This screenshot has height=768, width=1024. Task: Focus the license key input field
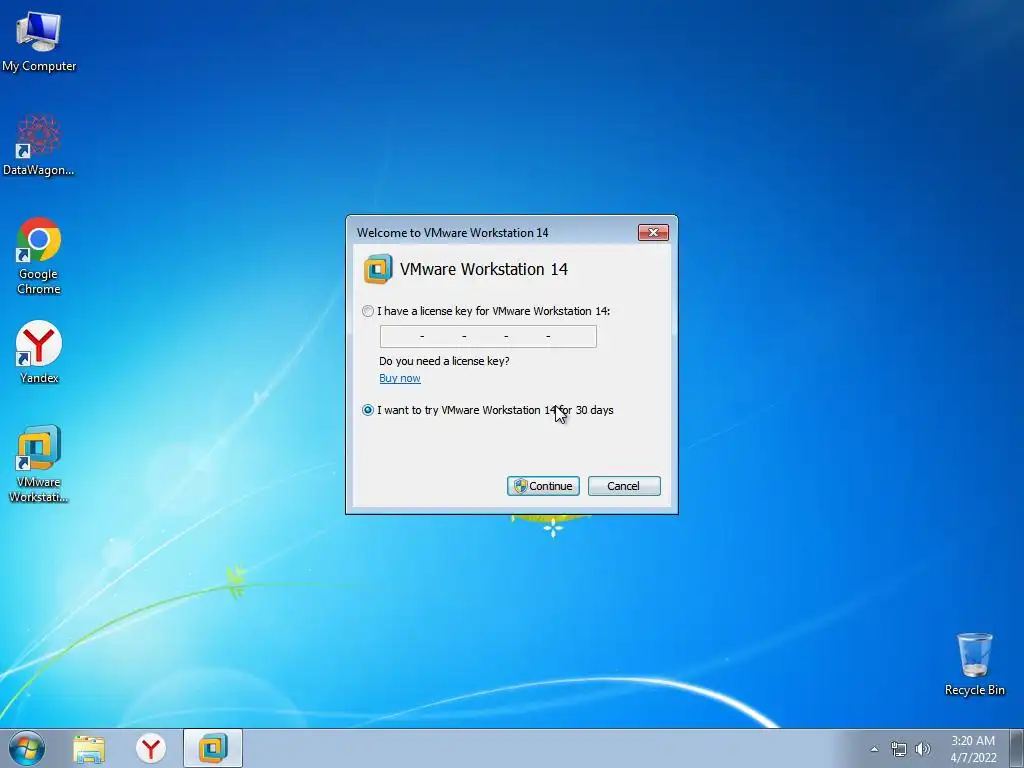(x=488, y=336)
